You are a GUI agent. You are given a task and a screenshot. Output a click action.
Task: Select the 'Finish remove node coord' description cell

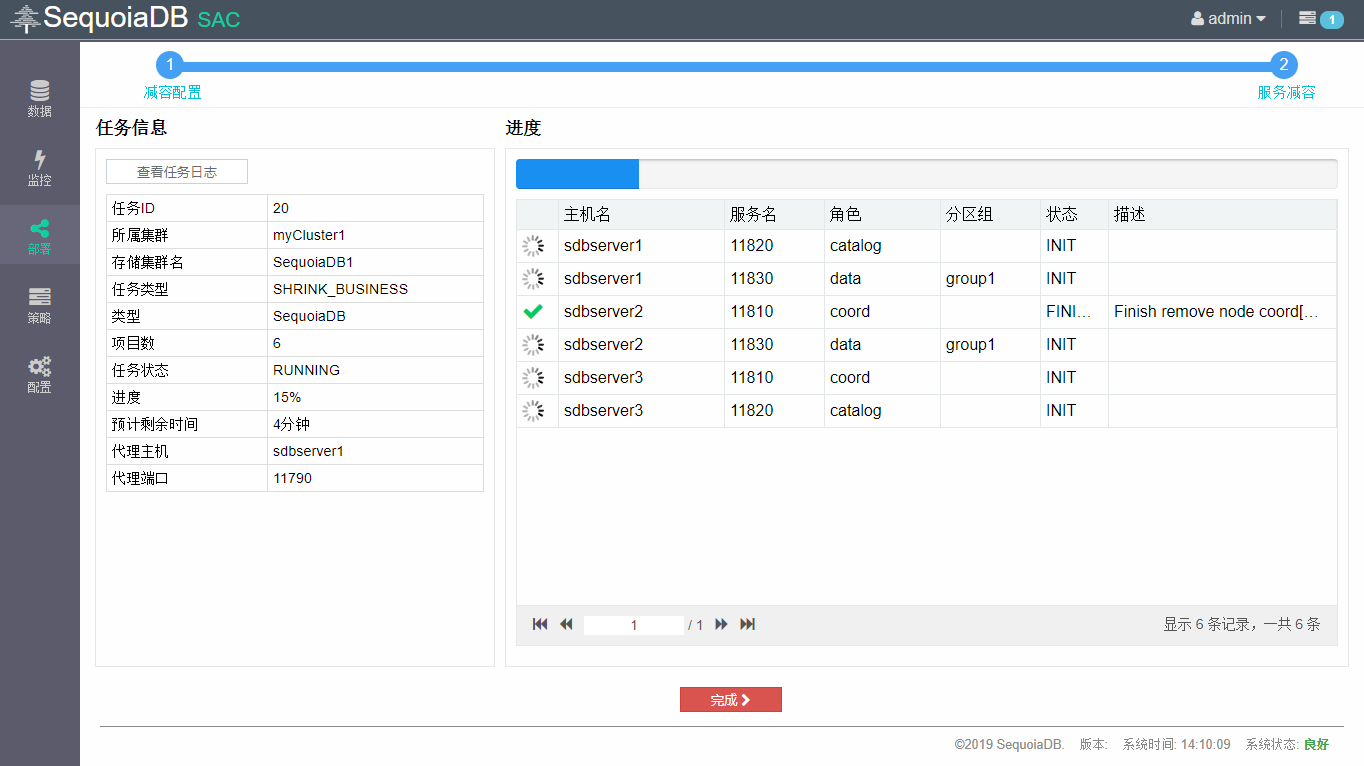pos(1222,311)
